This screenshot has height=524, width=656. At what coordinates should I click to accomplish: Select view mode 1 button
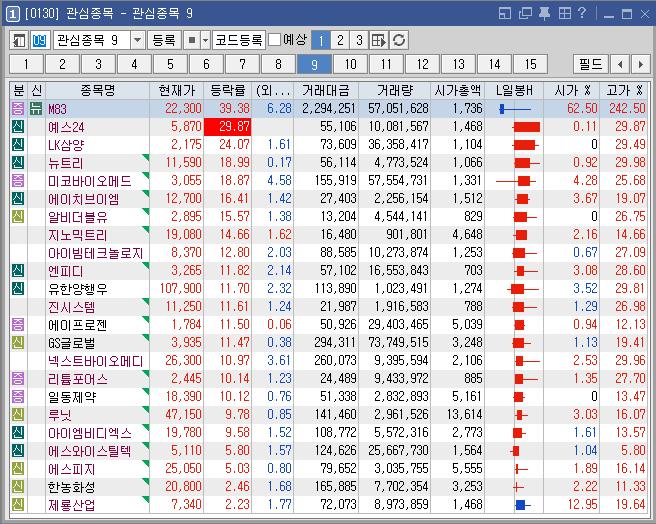[x=321, y=40]
